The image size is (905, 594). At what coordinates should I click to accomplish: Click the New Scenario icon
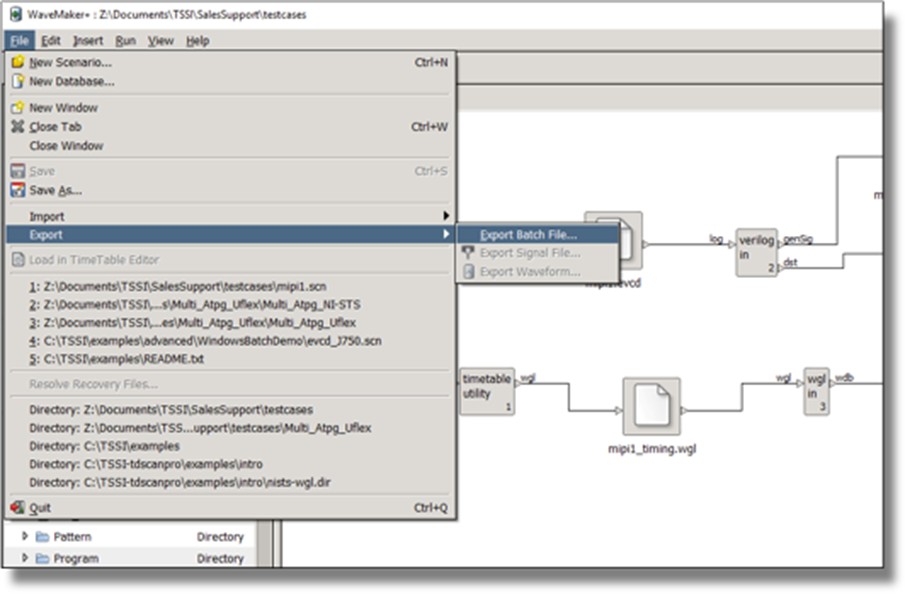click(x=18, y=62)
